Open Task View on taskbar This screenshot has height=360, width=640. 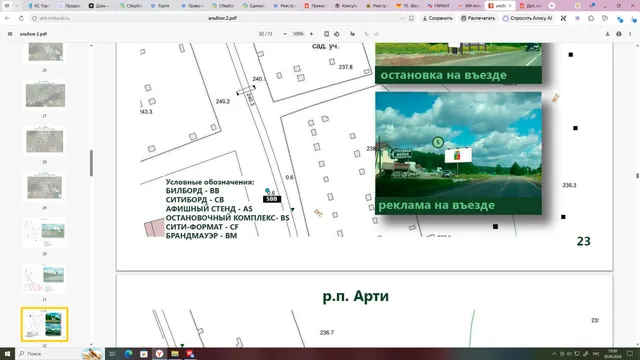tap(113, 353)
